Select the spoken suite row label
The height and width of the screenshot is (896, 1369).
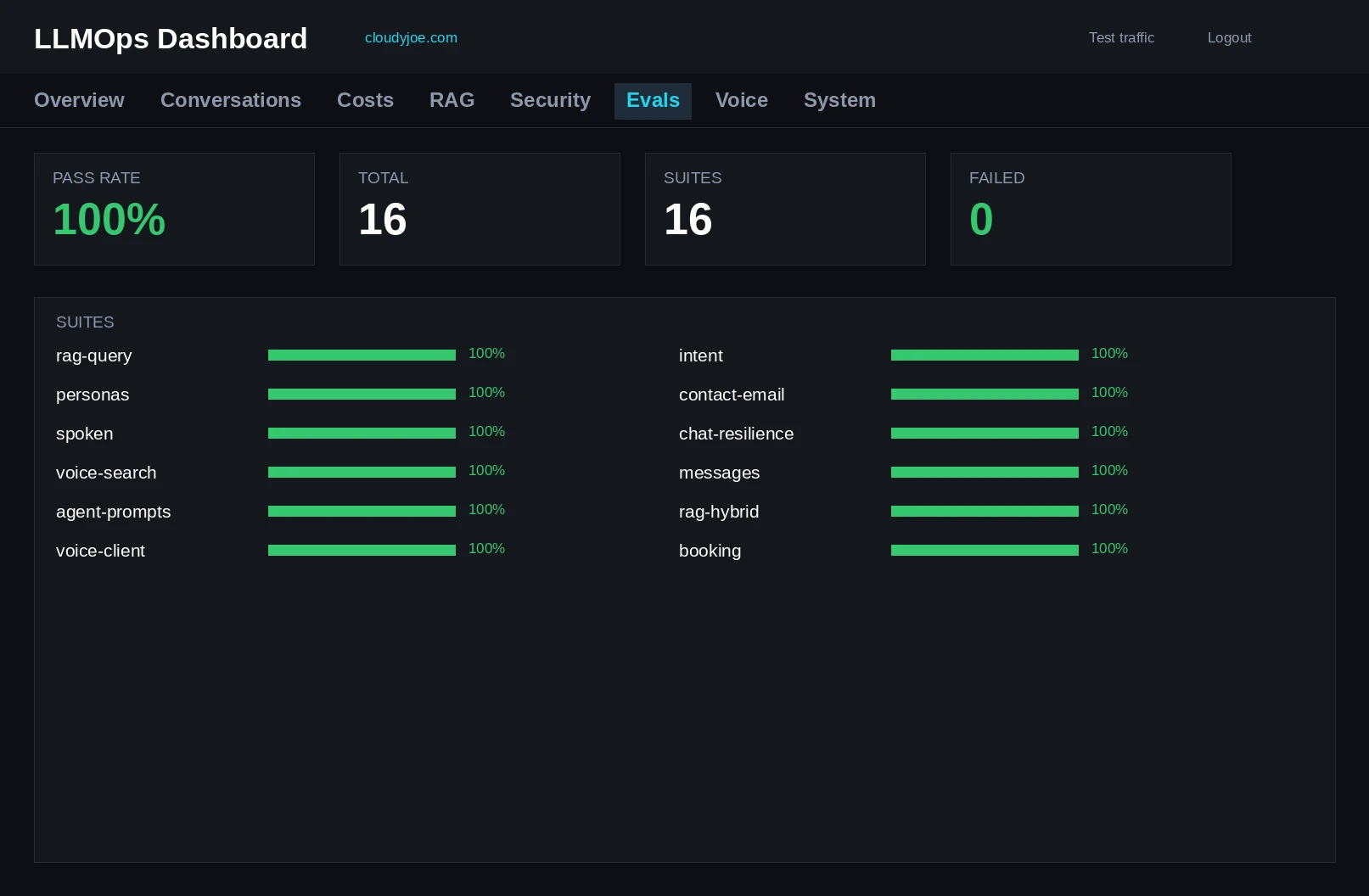[84, 434]
